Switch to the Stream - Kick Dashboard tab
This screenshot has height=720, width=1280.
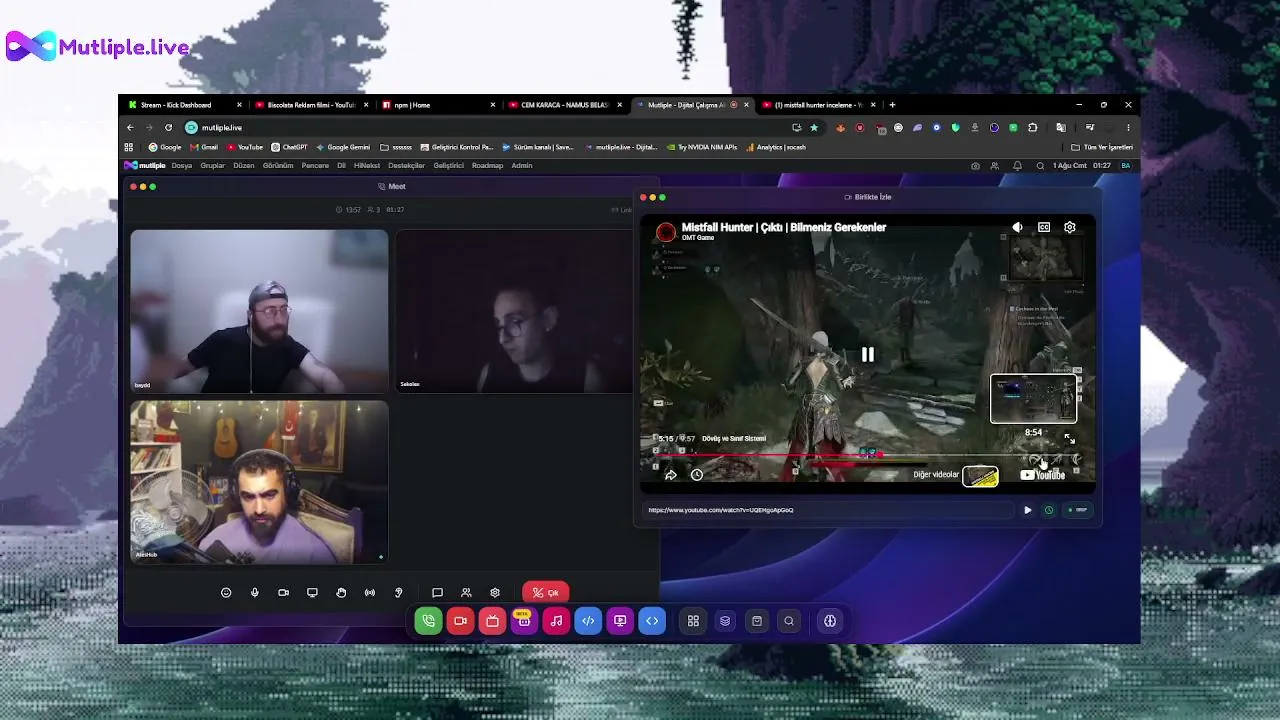point(185,105)
